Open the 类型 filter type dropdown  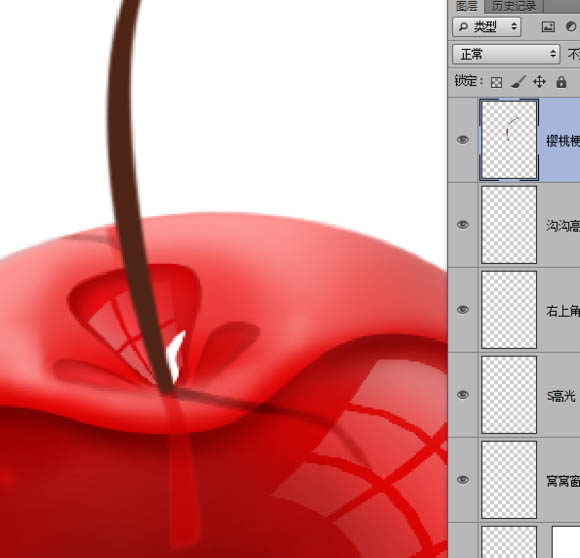point(487,27)
